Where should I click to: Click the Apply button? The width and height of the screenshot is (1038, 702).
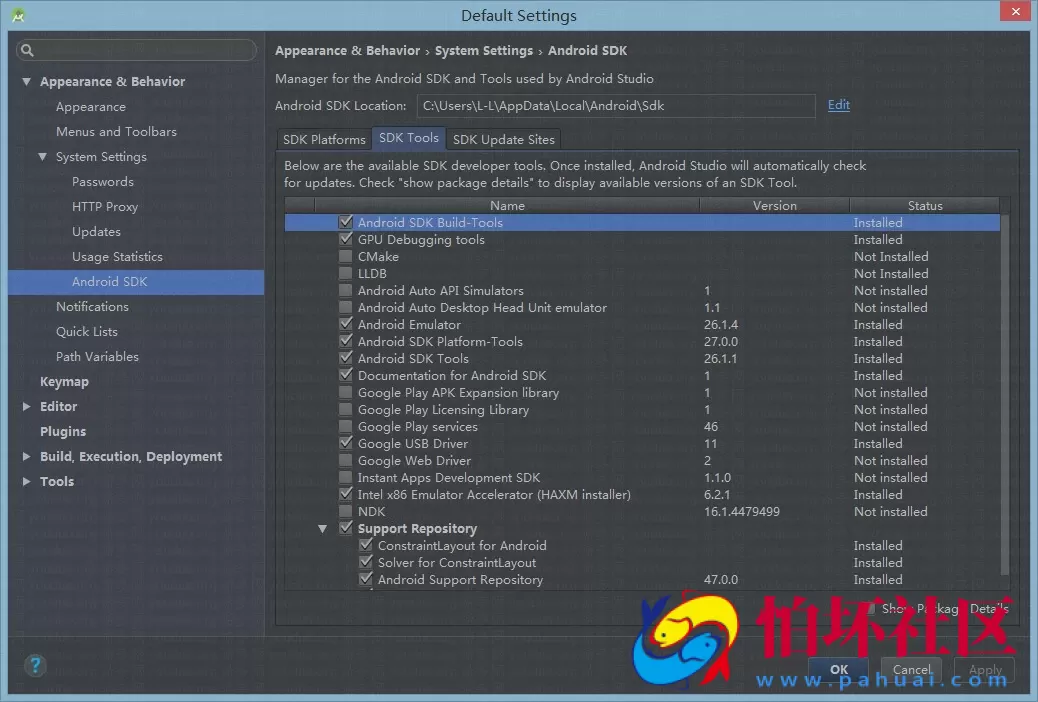(984, 670)
